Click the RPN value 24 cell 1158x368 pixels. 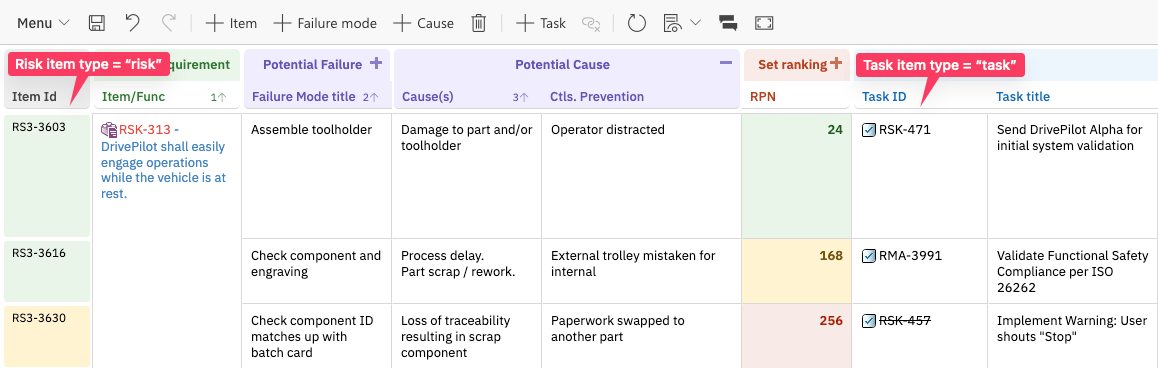pyautogui.click(x=796, y=176)
